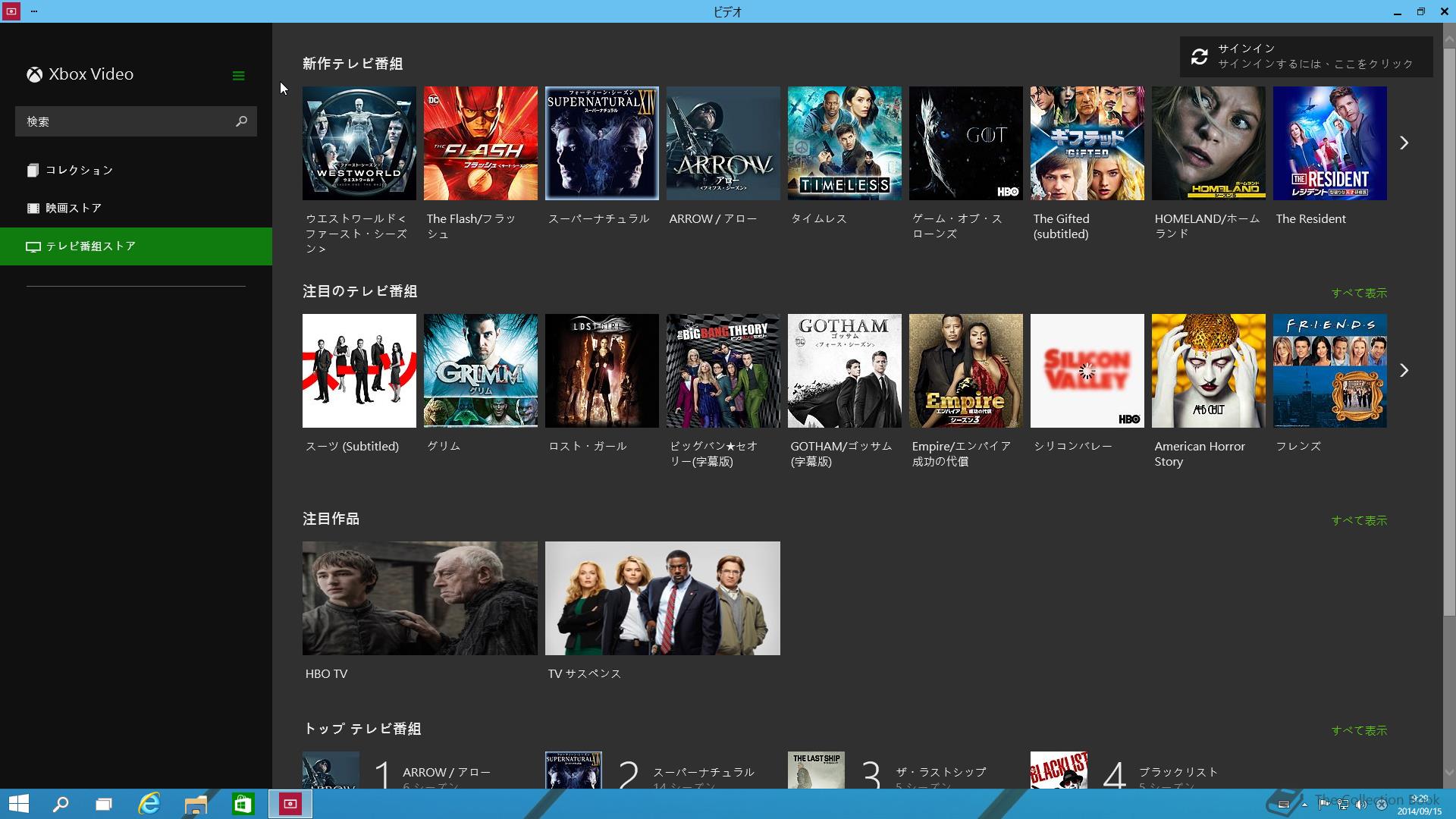Open the Friends poster

point(1330,371)
